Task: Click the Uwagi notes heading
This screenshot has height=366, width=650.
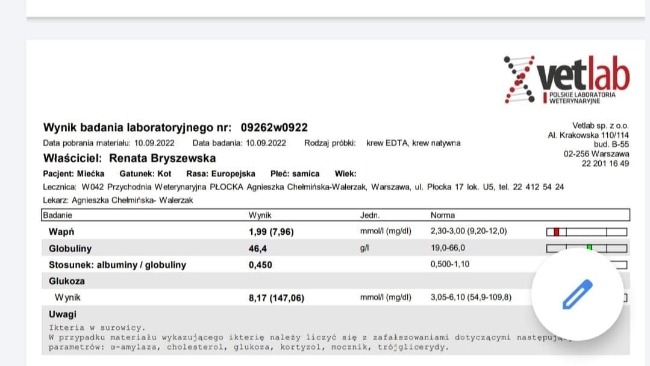Action: (x=63, y=314)
